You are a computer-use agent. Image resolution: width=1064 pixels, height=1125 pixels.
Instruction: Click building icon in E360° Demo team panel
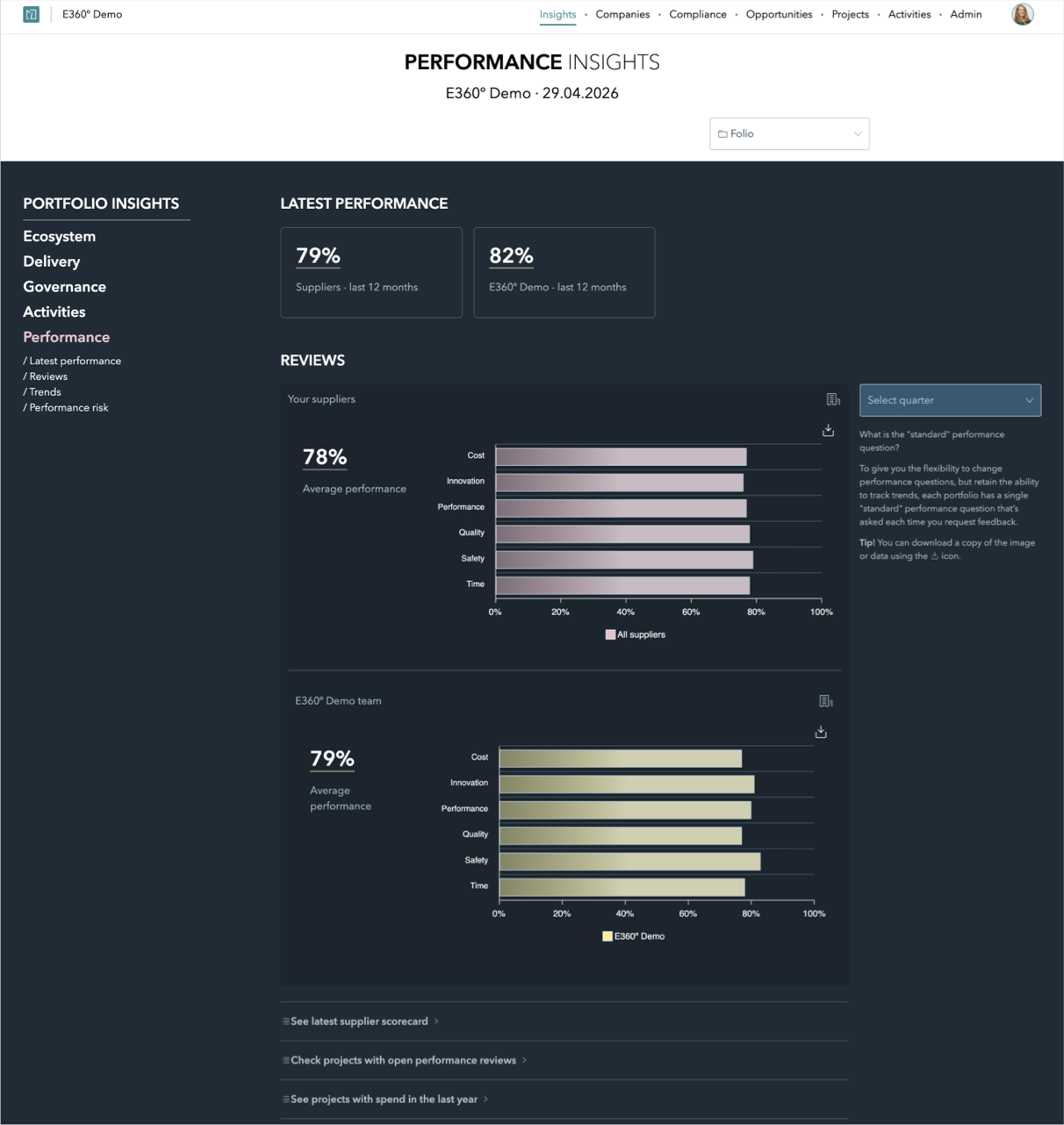point(825,701)
